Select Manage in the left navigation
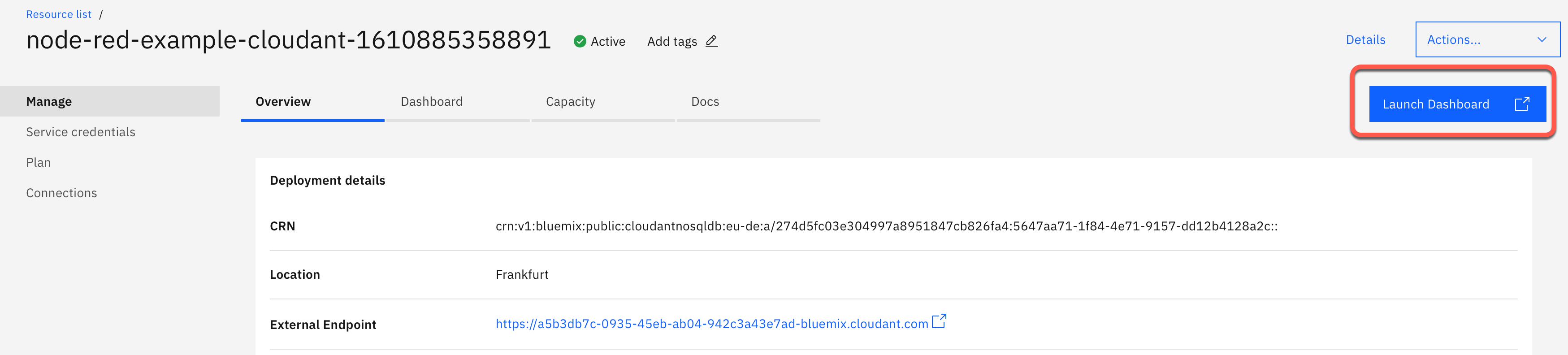Screen dimensions: 1568x355 point(109,102)
